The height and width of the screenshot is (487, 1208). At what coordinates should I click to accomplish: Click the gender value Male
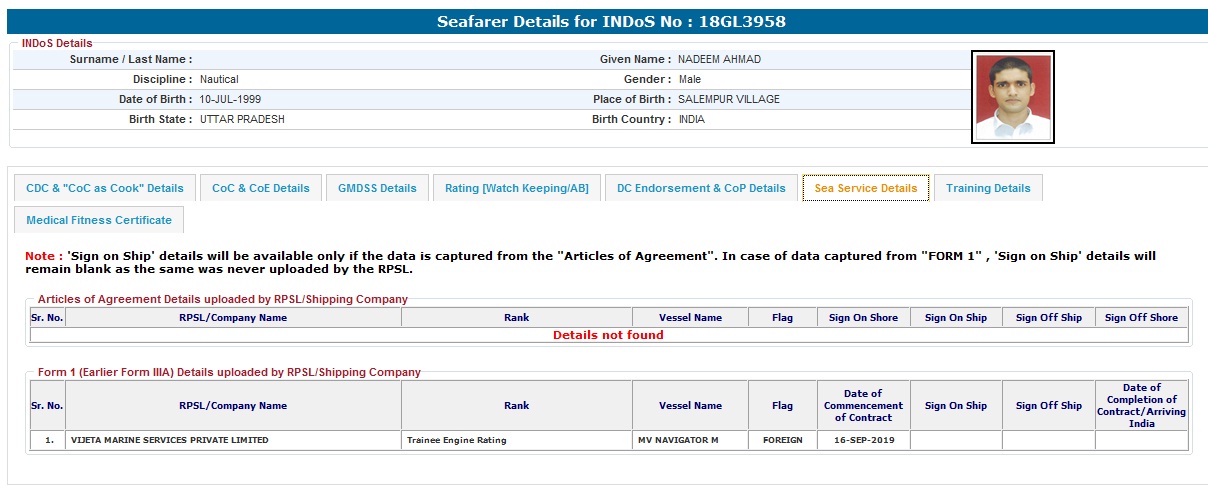point(689,79)
